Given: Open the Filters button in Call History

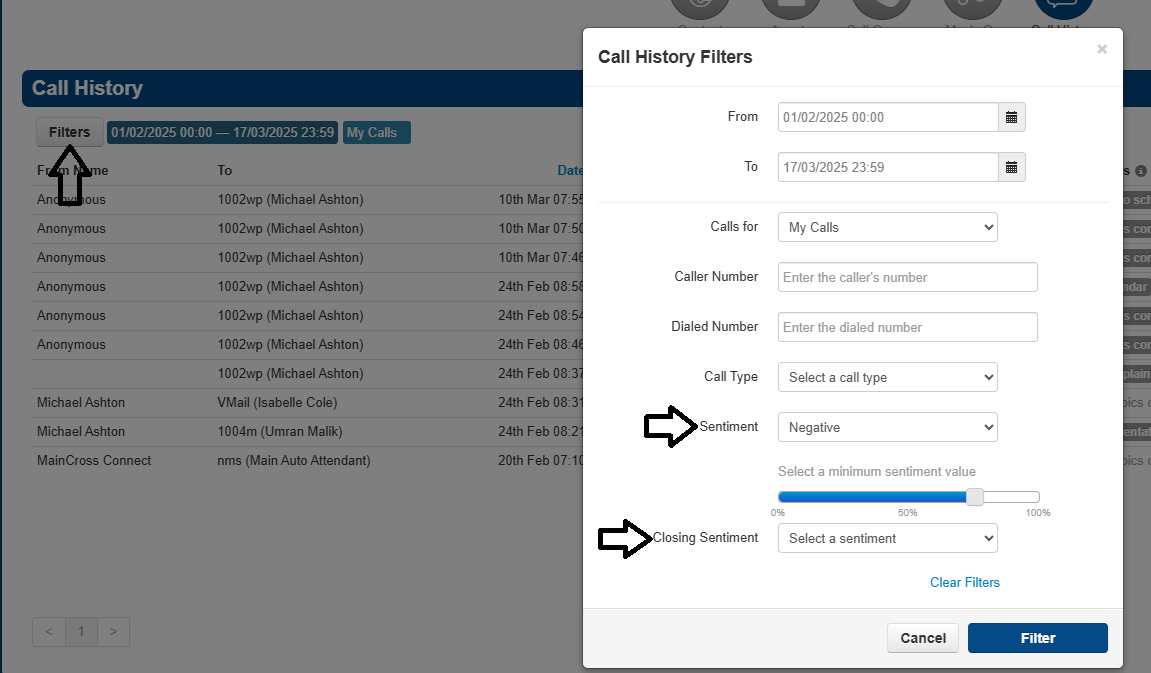Looking at the screenshot, I should (x=70, y=132).
